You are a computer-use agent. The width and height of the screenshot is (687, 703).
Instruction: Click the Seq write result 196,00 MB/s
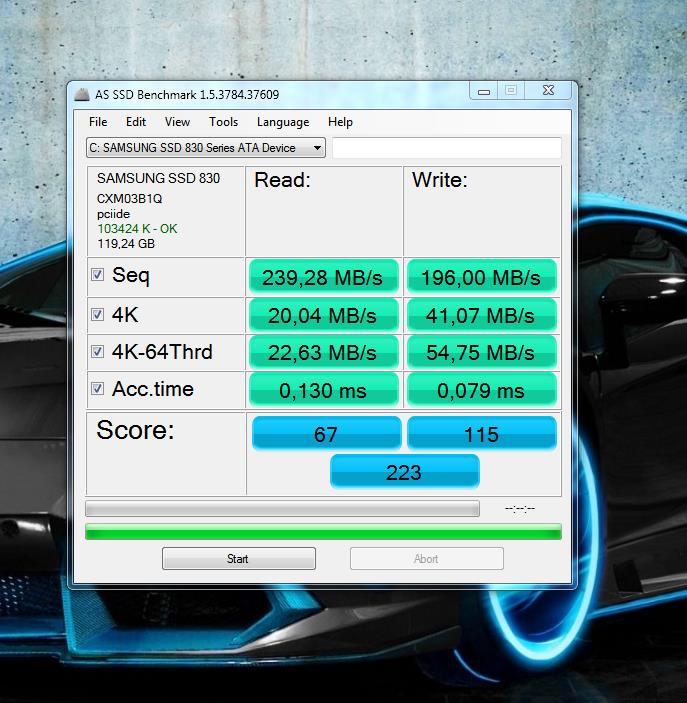481,278
